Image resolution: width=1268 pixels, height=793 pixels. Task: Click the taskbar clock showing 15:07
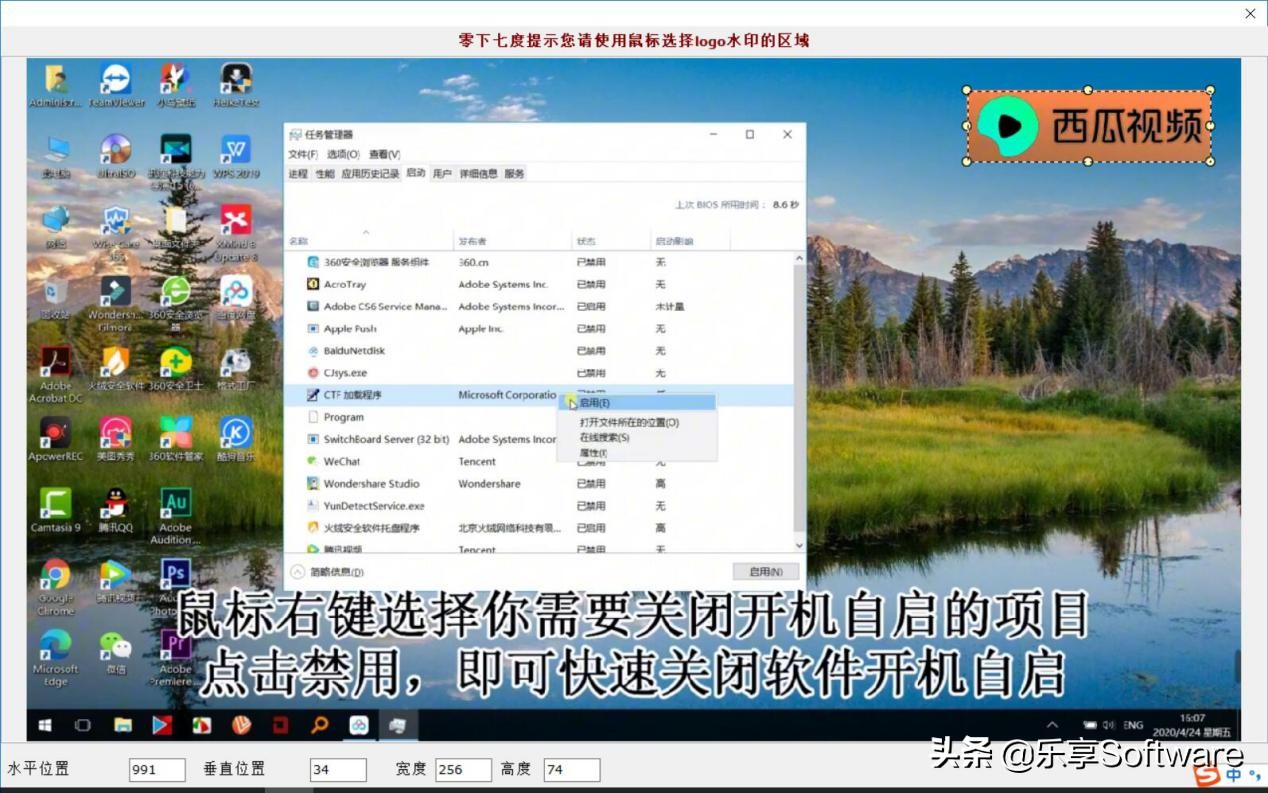(1192, 725)
